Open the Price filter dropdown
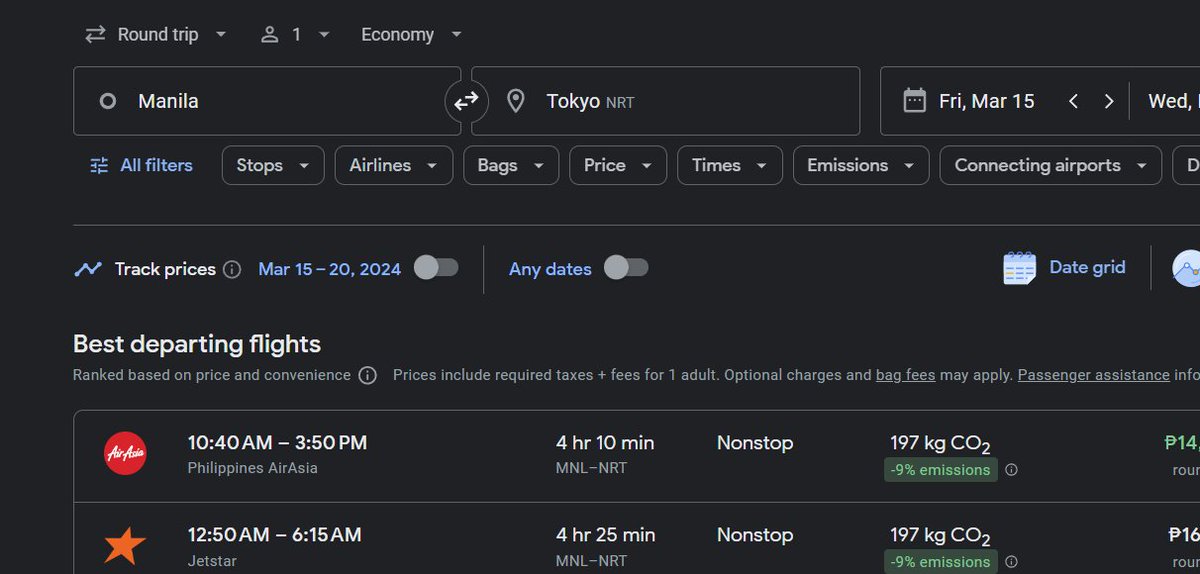This screenshot has width=1200, height=574. click(618, 165)
